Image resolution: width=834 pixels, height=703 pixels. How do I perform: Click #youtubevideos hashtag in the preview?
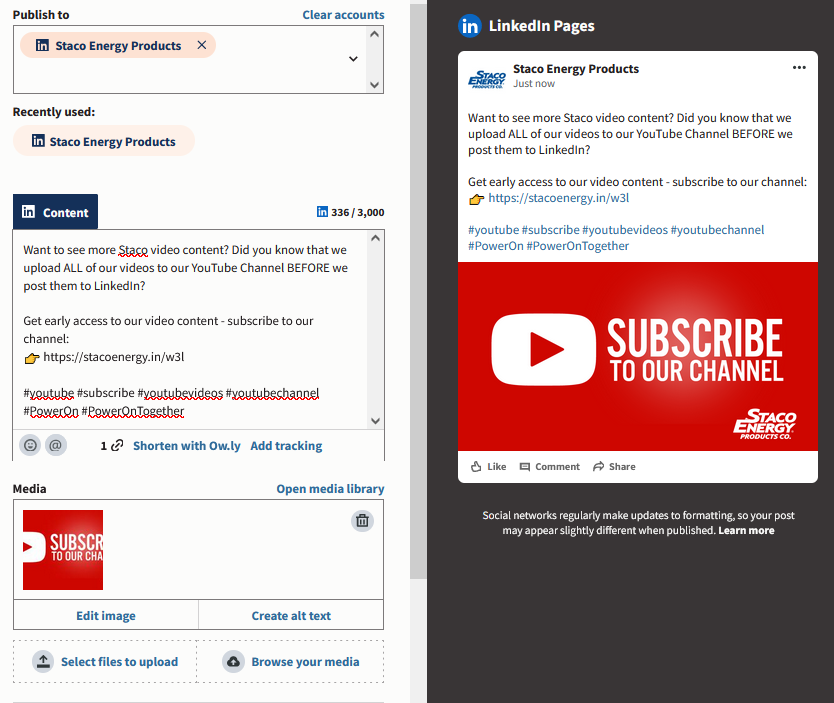tap(625, 230)
